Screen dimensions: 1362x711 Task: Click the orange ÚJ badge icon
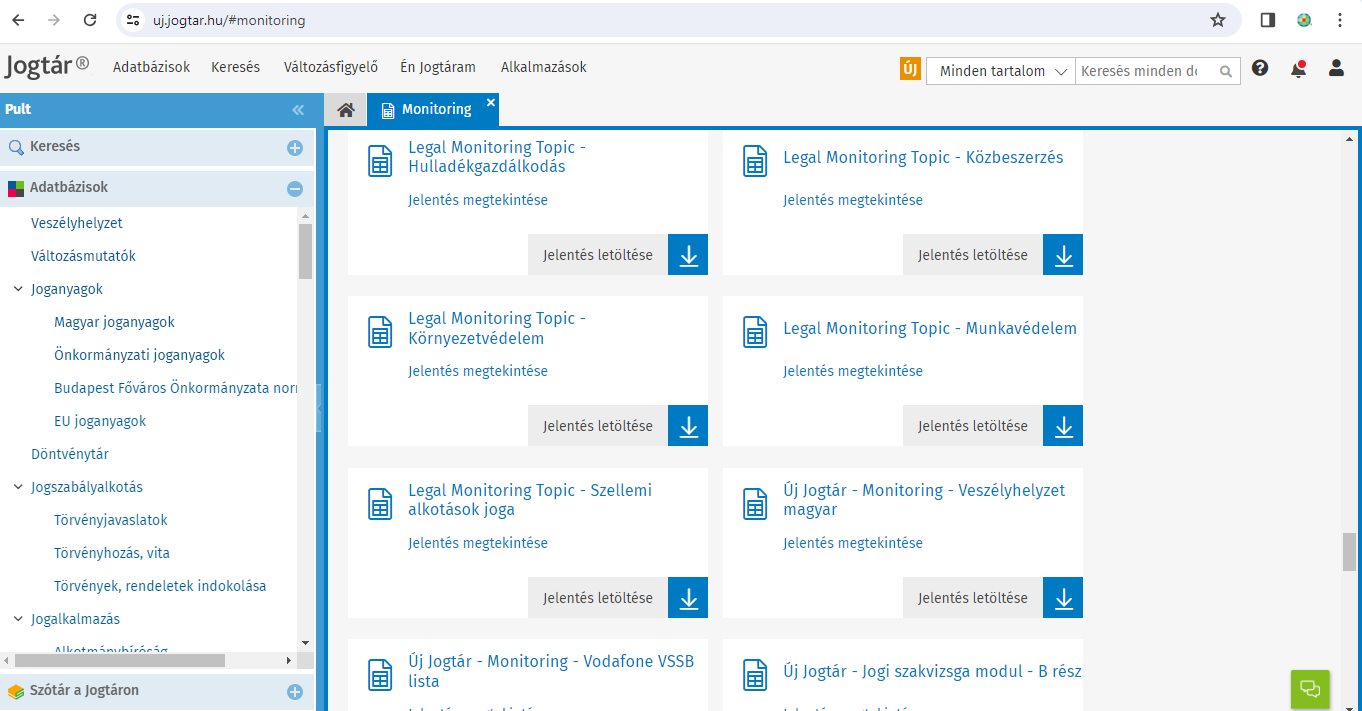pyautogui.click(x=910, y=69)
